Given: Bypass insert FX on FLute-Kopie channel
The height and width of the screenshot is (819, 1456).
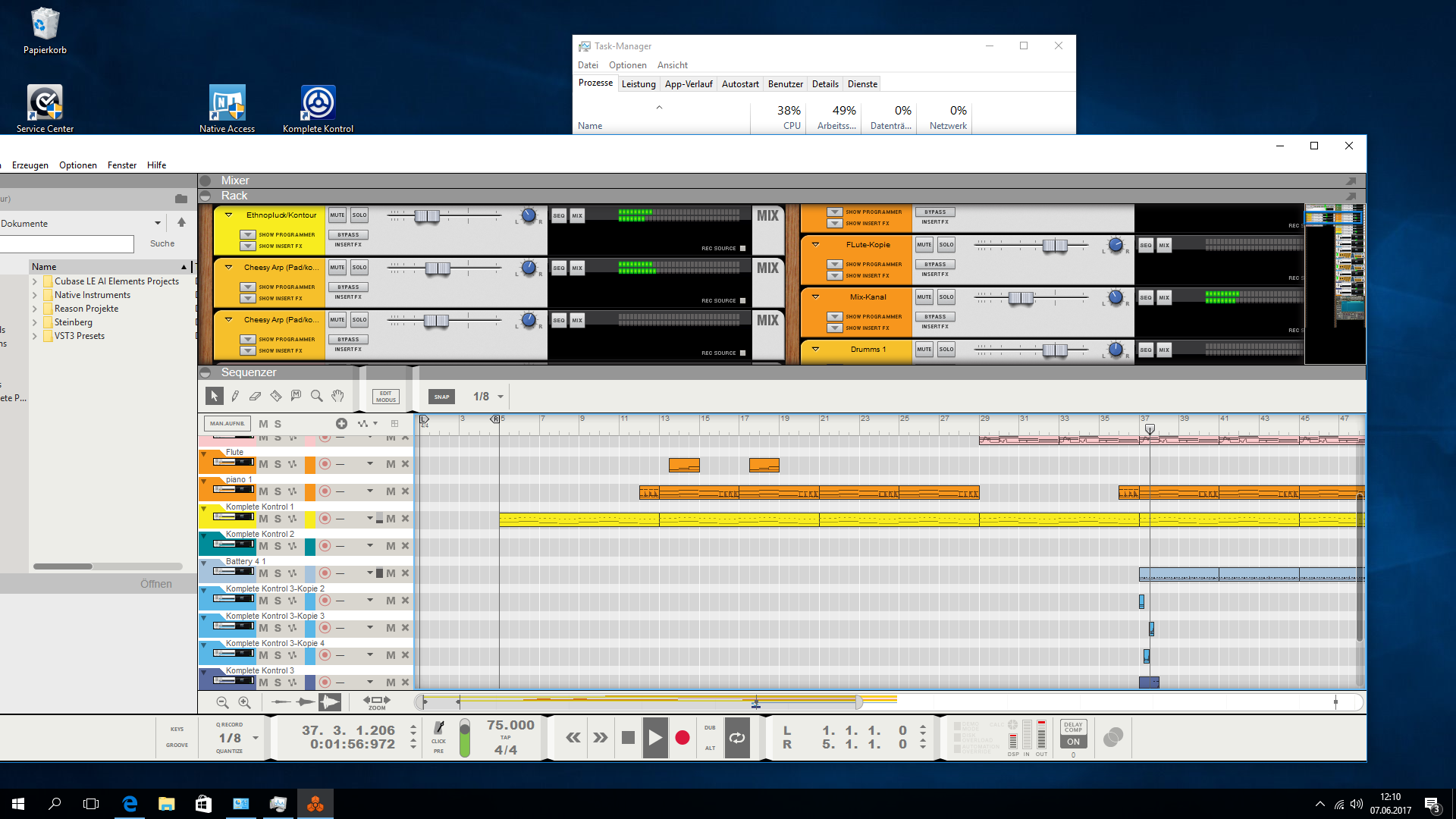Looking at the screenshot, I should point(935,265).
